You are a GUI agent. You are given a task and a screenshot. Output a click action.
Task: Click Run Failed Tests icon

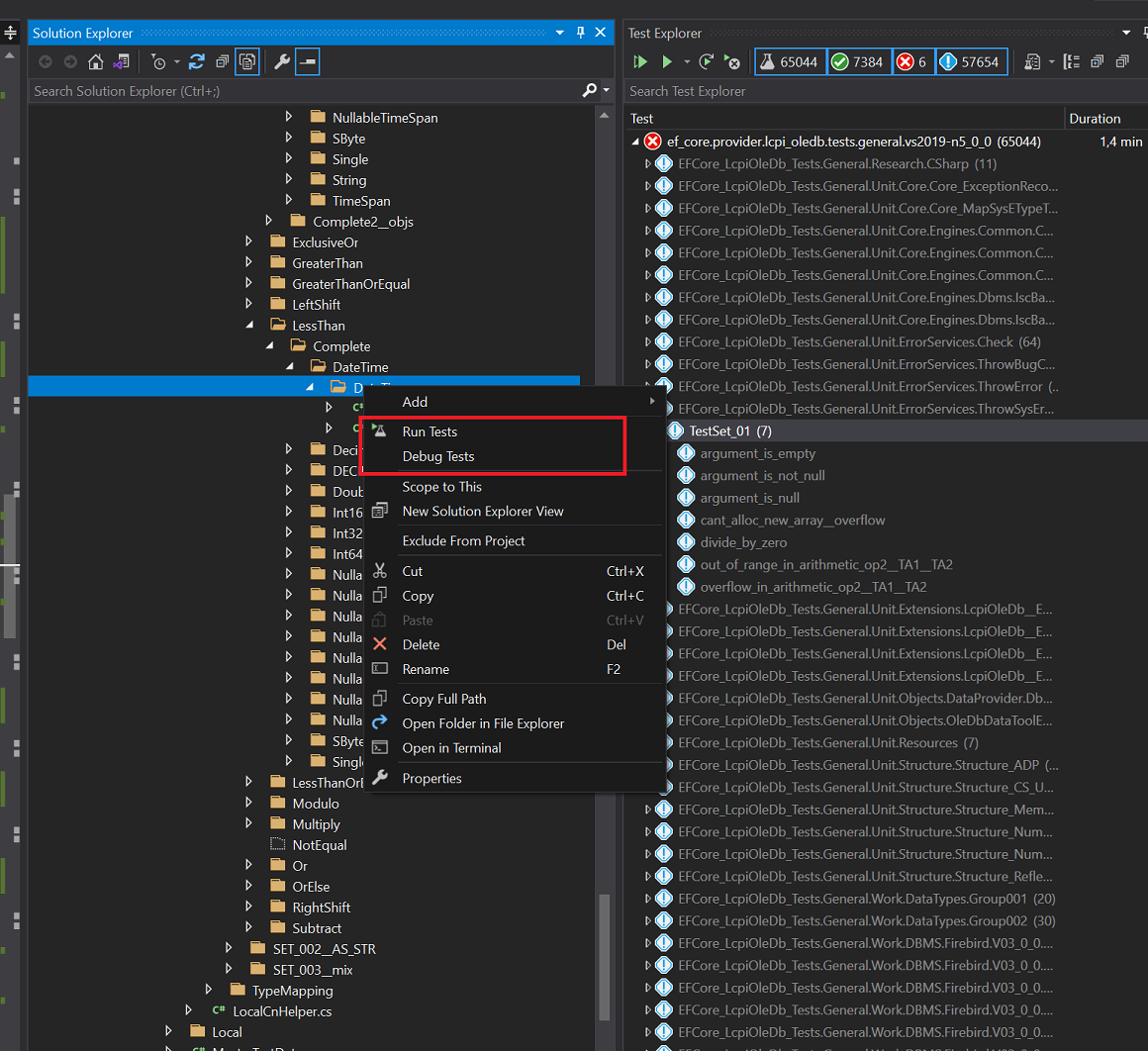coord(731,62)
